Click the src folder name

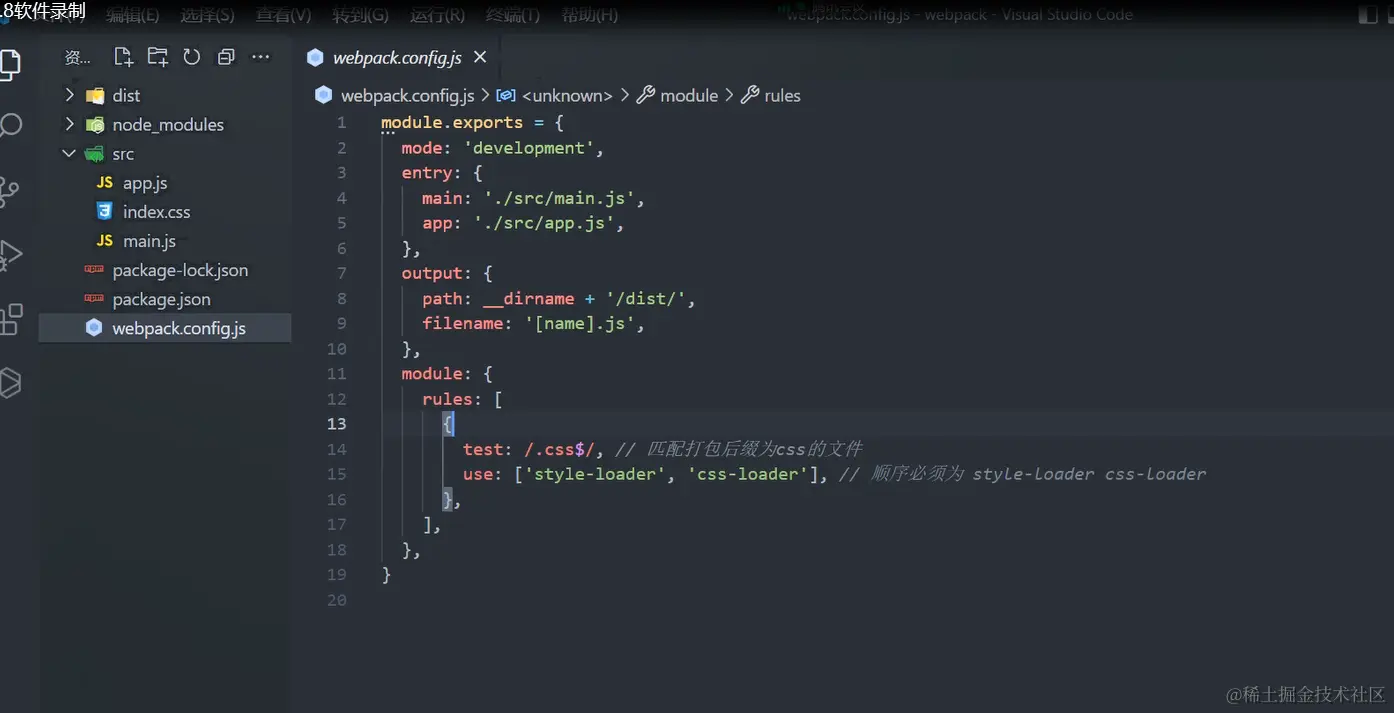pyautogui.click(x=123, y=154)
